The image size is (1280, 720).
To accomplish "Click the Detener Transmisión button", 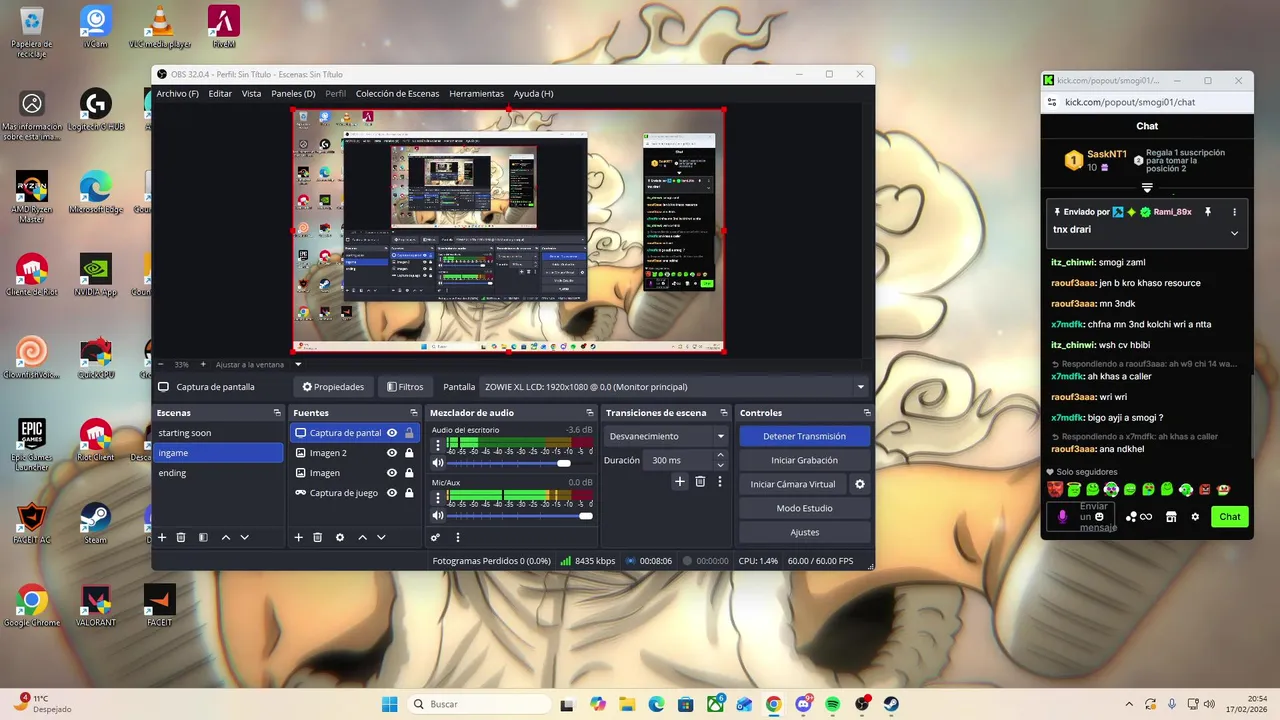I will [804, 436].
